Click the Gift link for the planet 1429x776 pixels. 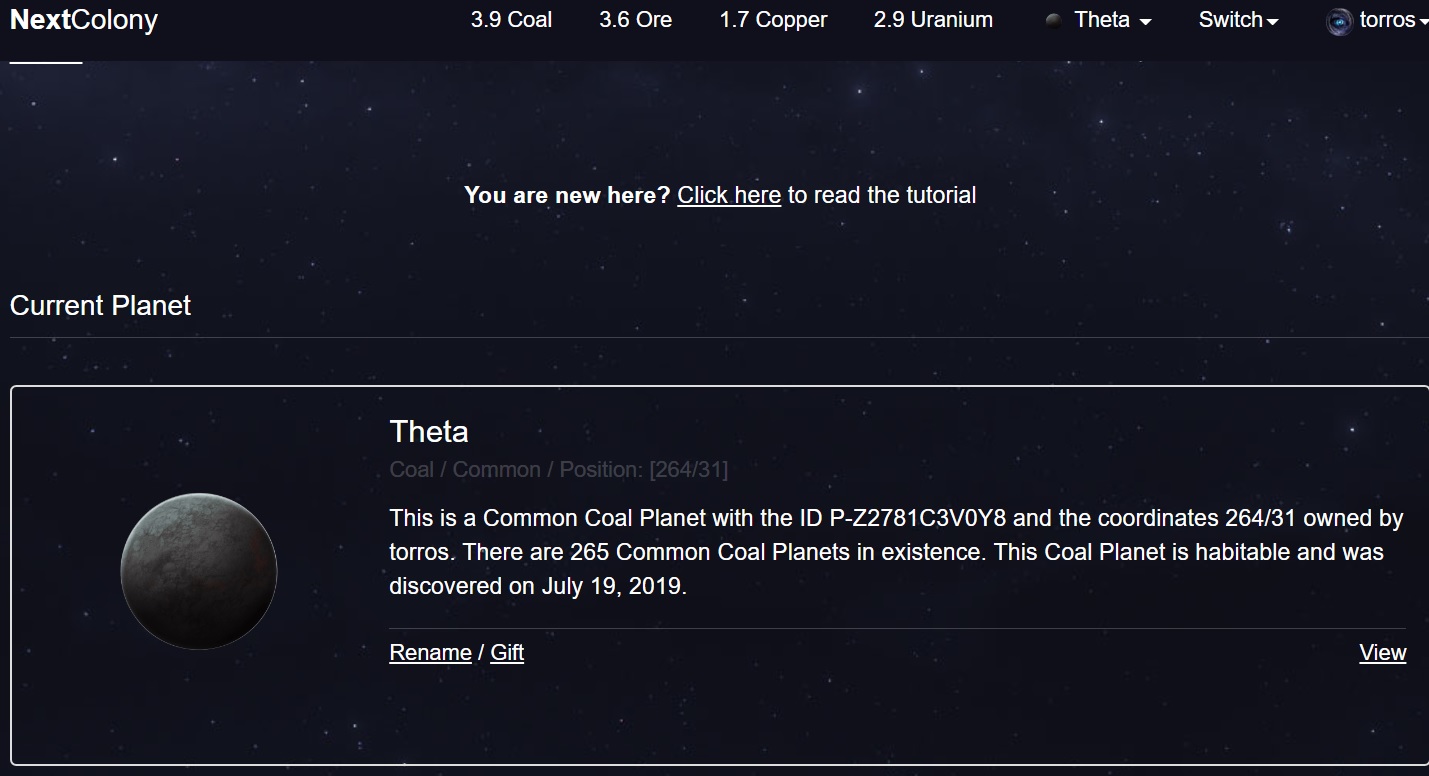(x=507, y=653)
